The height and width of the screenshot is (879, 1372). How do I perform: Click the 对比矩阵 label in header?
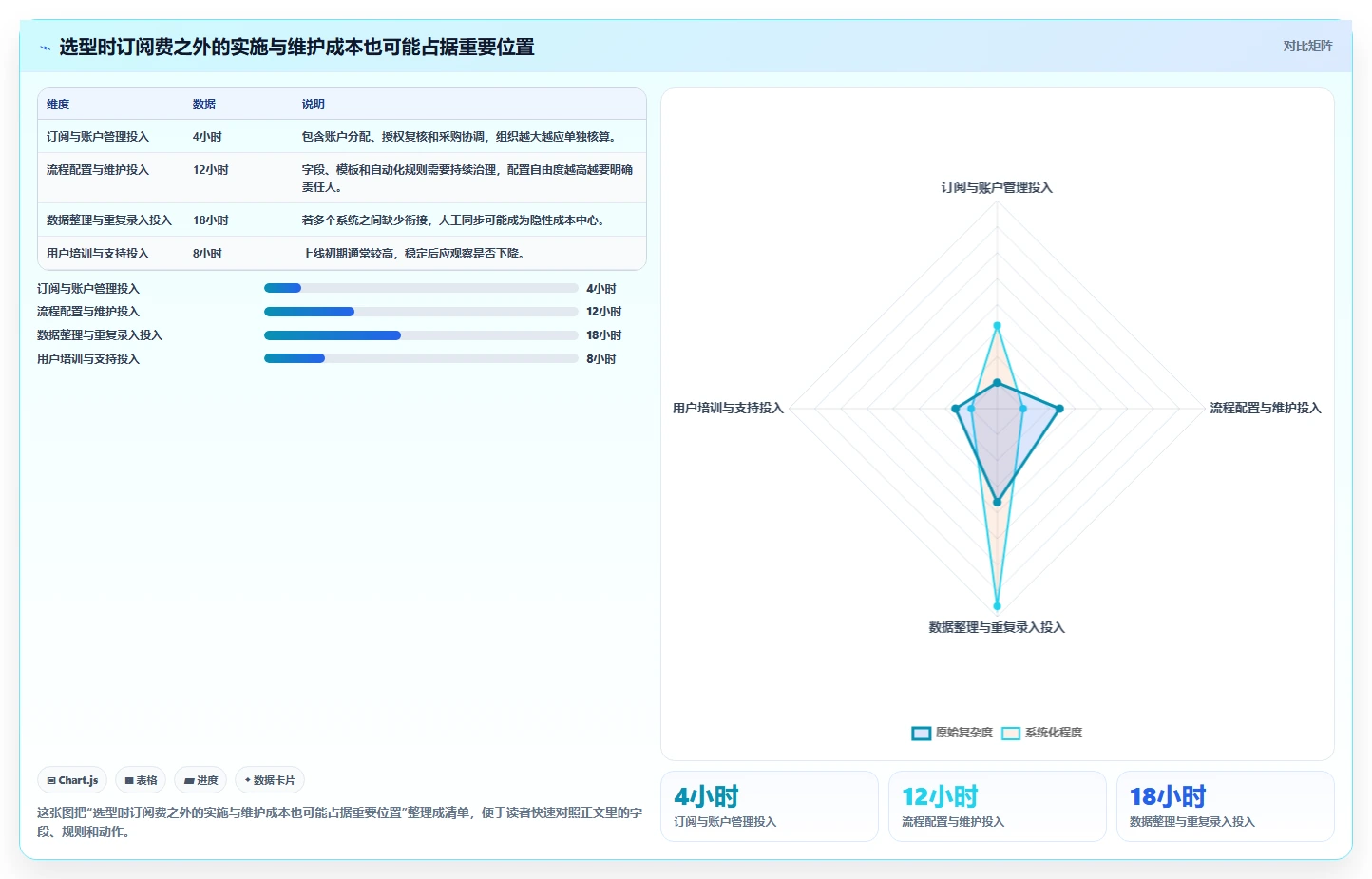pos(1307,46)
